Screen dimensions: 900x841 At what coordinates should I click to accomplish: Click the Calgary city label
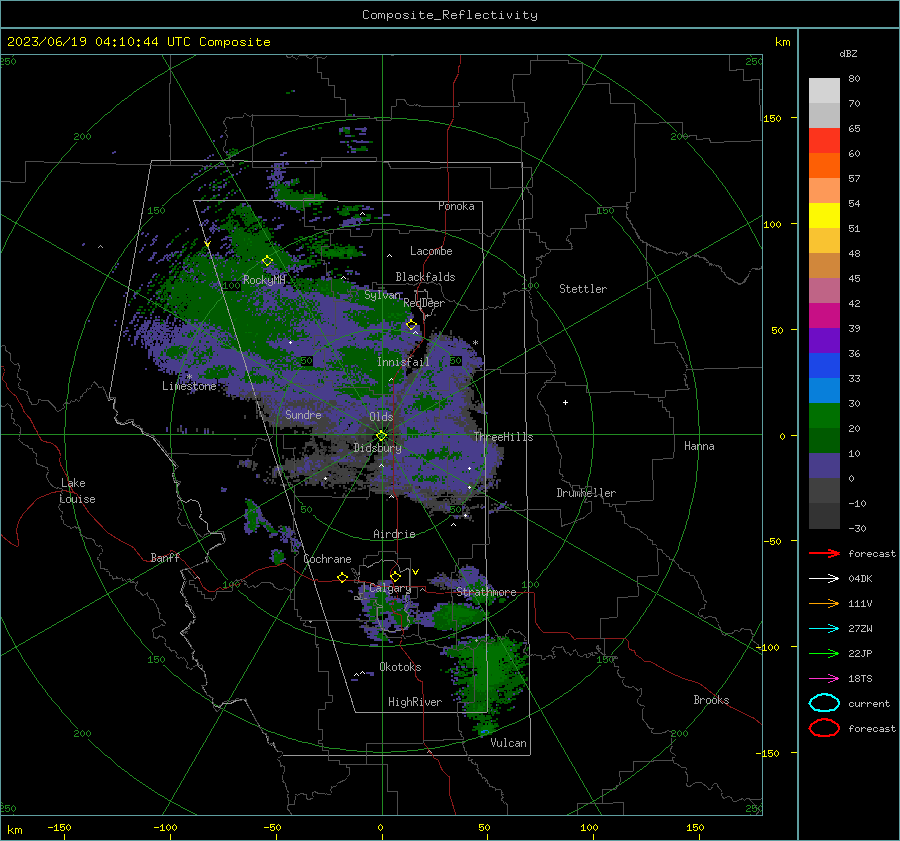pyautogui.click(x=390, y=588)
